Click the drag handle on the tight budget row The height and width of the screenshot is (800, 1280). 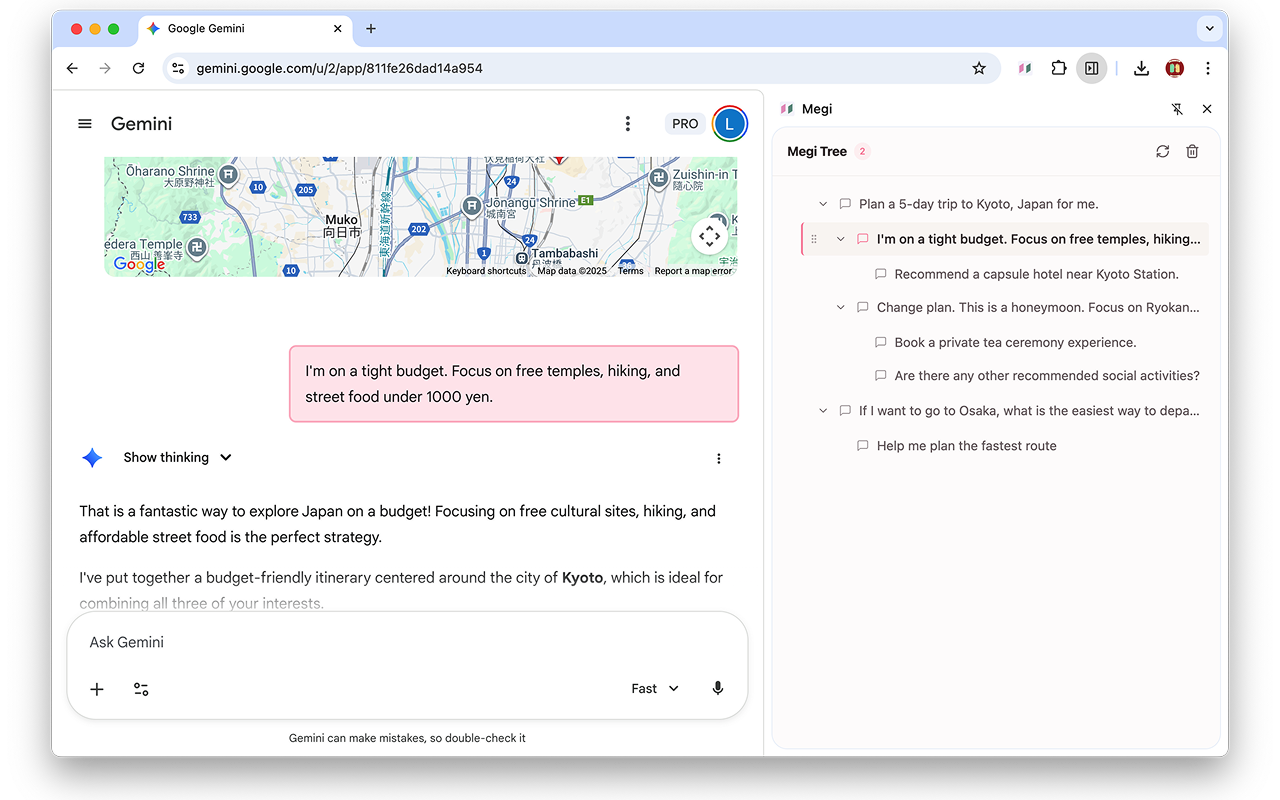point(813,239)
